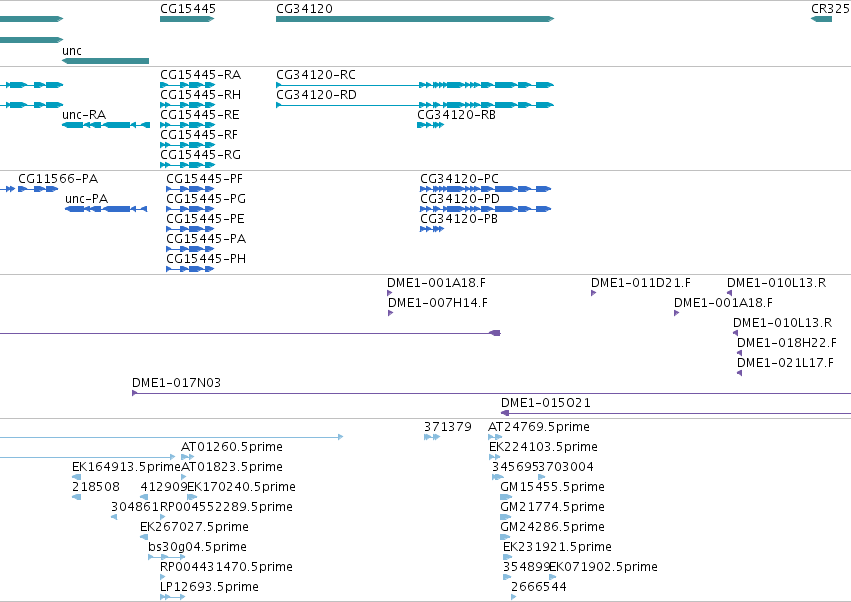Open EST EK170240.5prime
The image size is (851, 602).
click(x=242, y=487)
